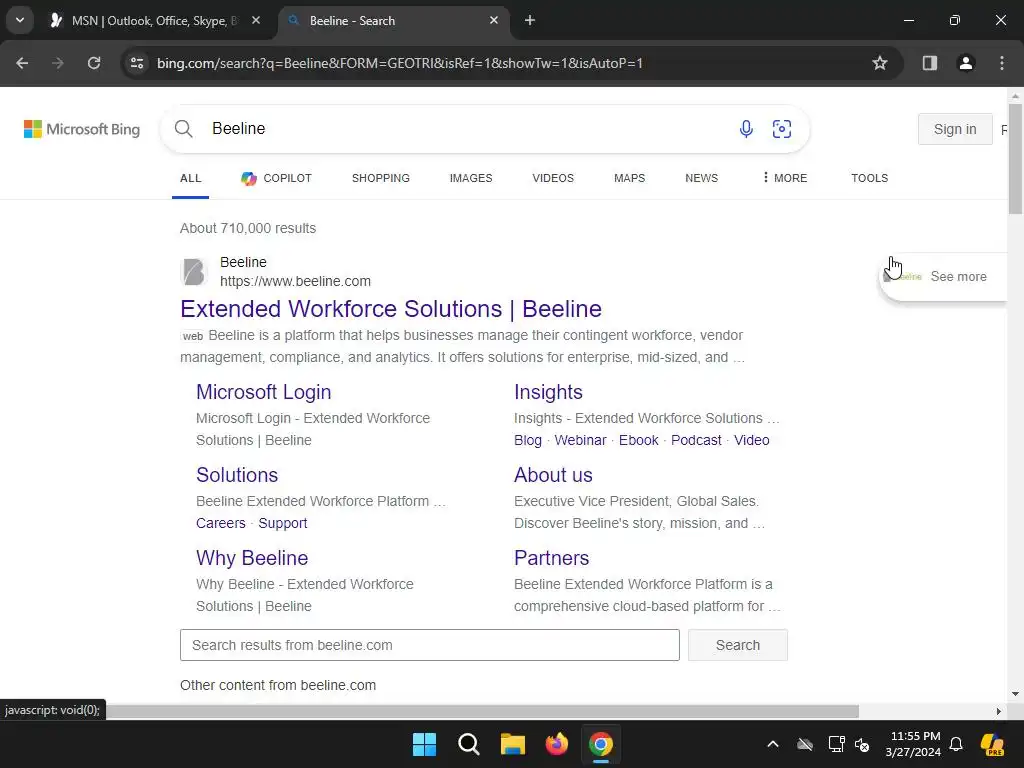Open the Insights sitelink
Screen dimensions: 1024x768
click(x=548, y=392)
